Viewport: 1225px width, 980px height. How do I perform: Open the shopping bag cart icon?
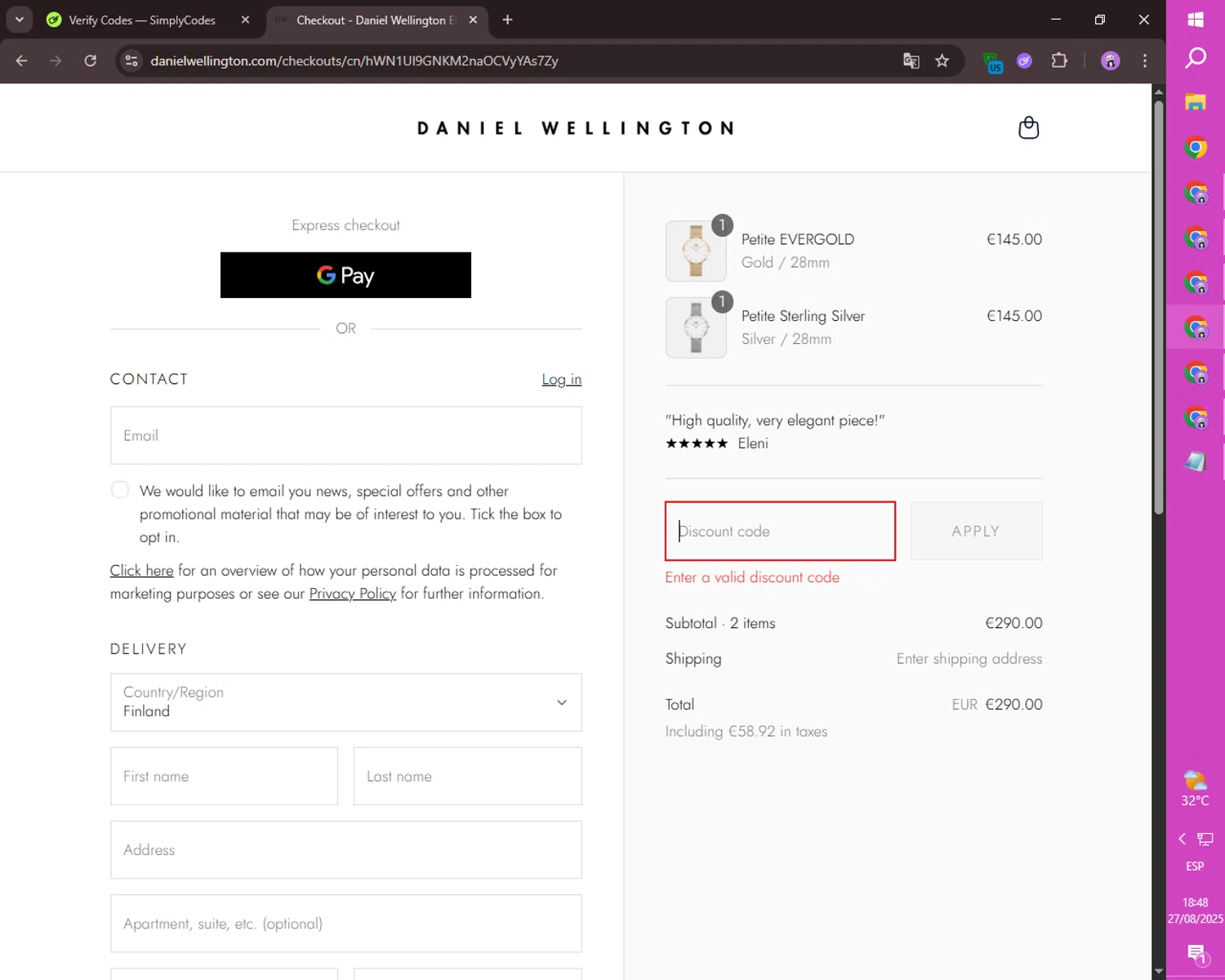tap(1028, 127)
